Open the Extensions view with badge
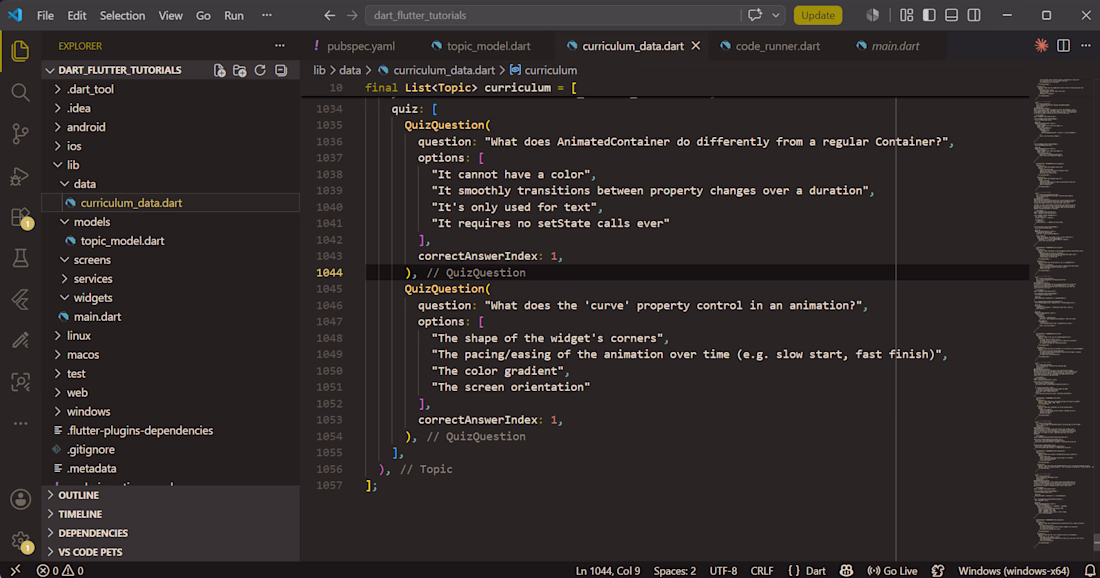This screenshot has width=1100, height=578. [20, 217]
